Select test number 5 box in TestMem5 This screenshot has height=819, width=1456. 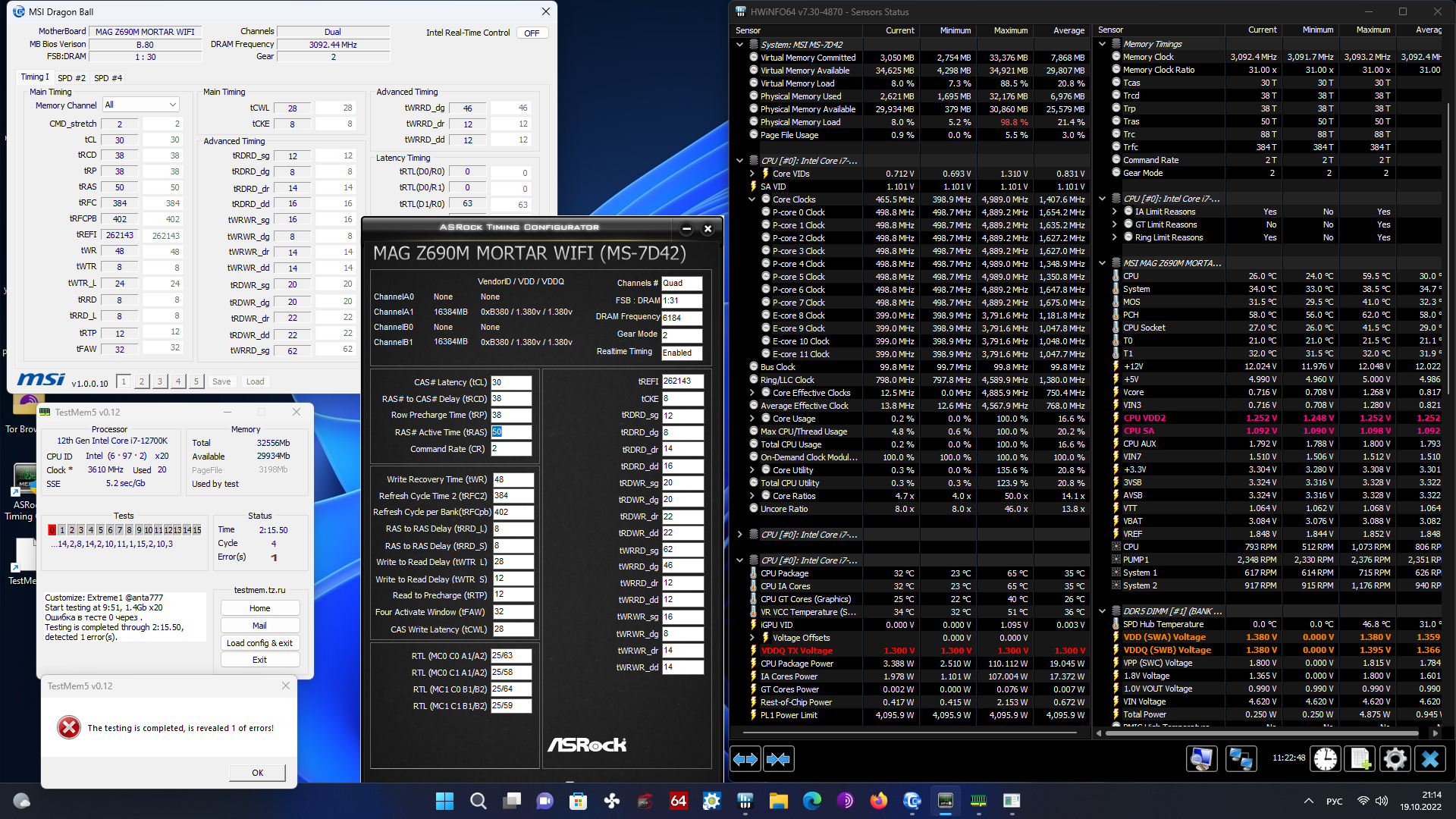(x=100, y=530)
